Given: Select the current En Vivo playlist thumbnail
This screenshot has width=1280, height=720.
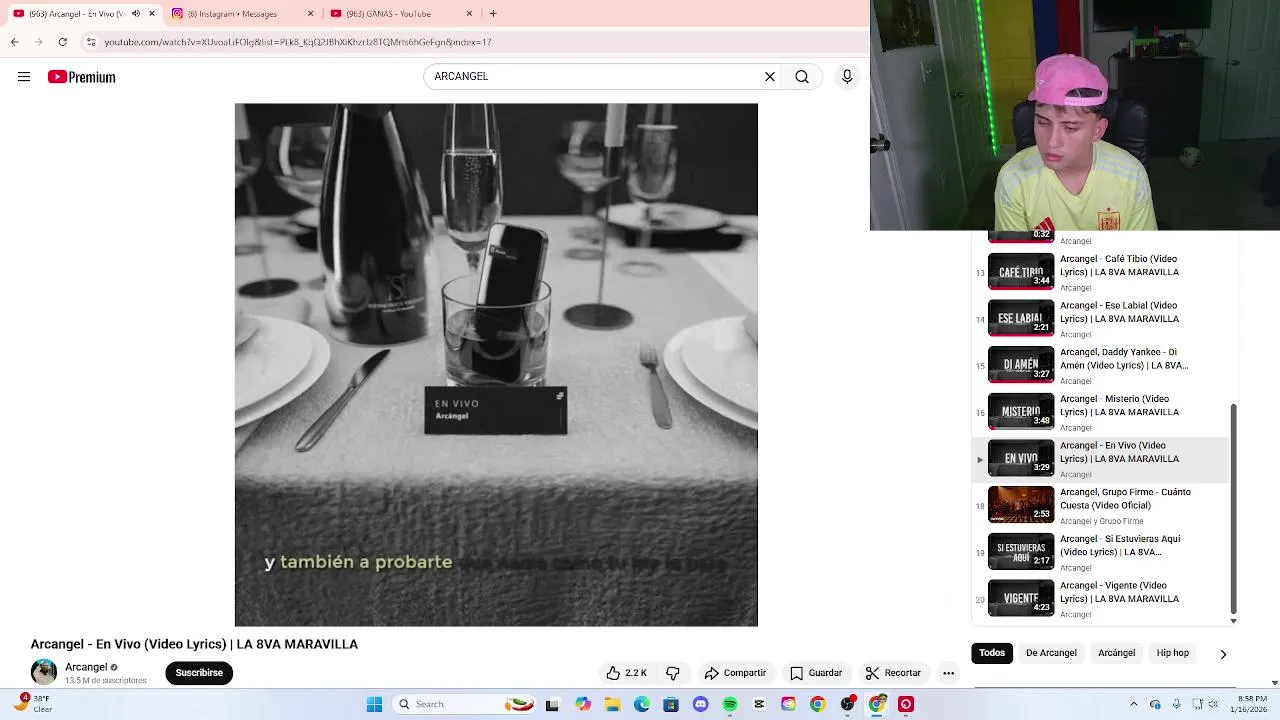Looking at the screenshot, I should pos(1021,458).
